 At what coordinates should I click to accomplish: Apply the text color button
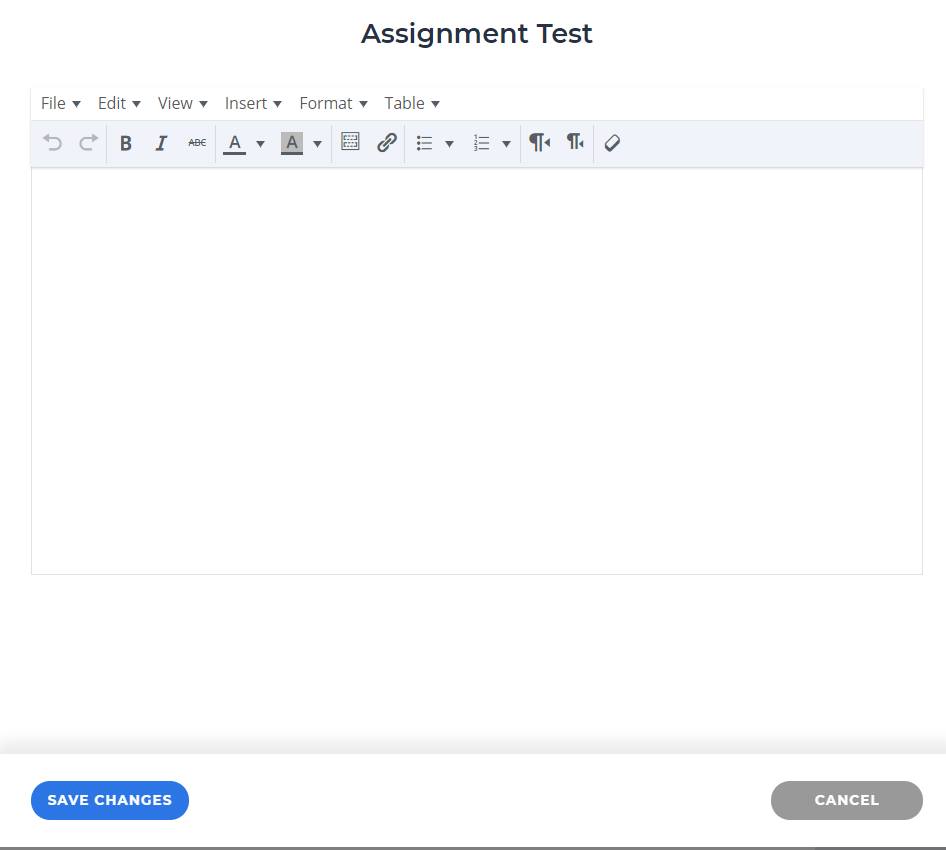pos(235,143)
